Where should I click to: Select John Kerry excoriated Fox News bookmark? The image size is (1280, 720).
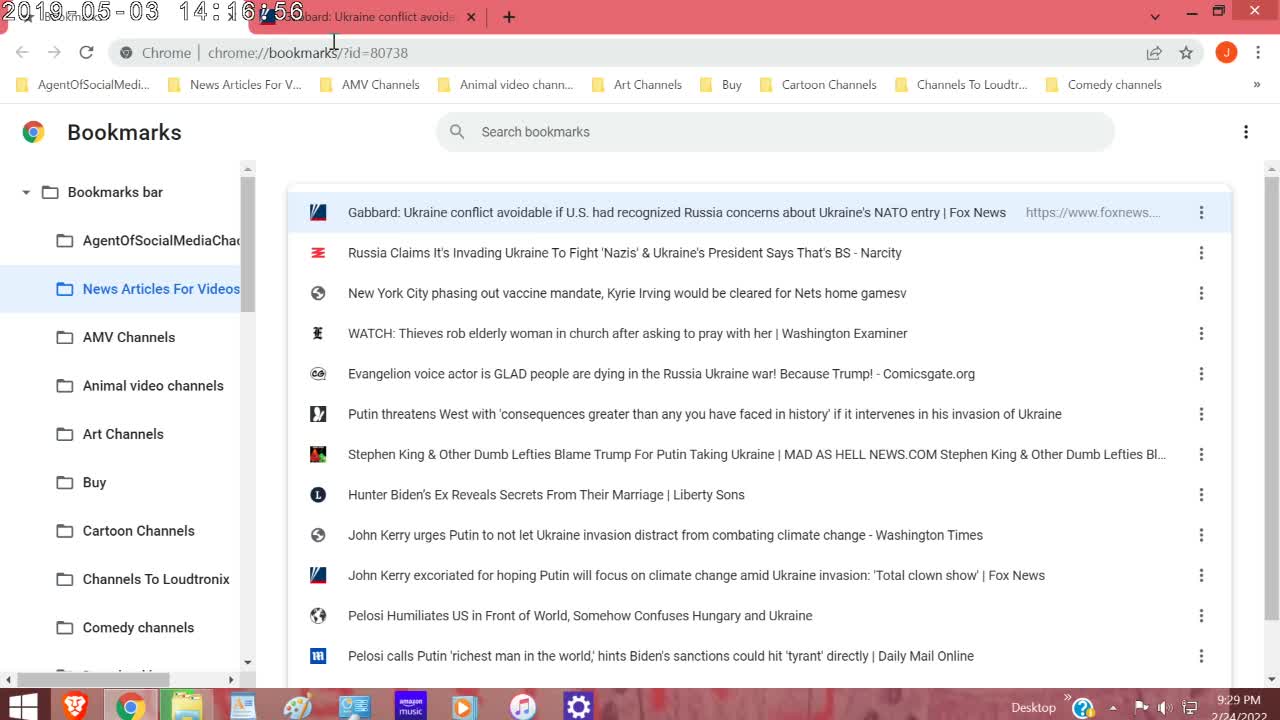point(759,575)
